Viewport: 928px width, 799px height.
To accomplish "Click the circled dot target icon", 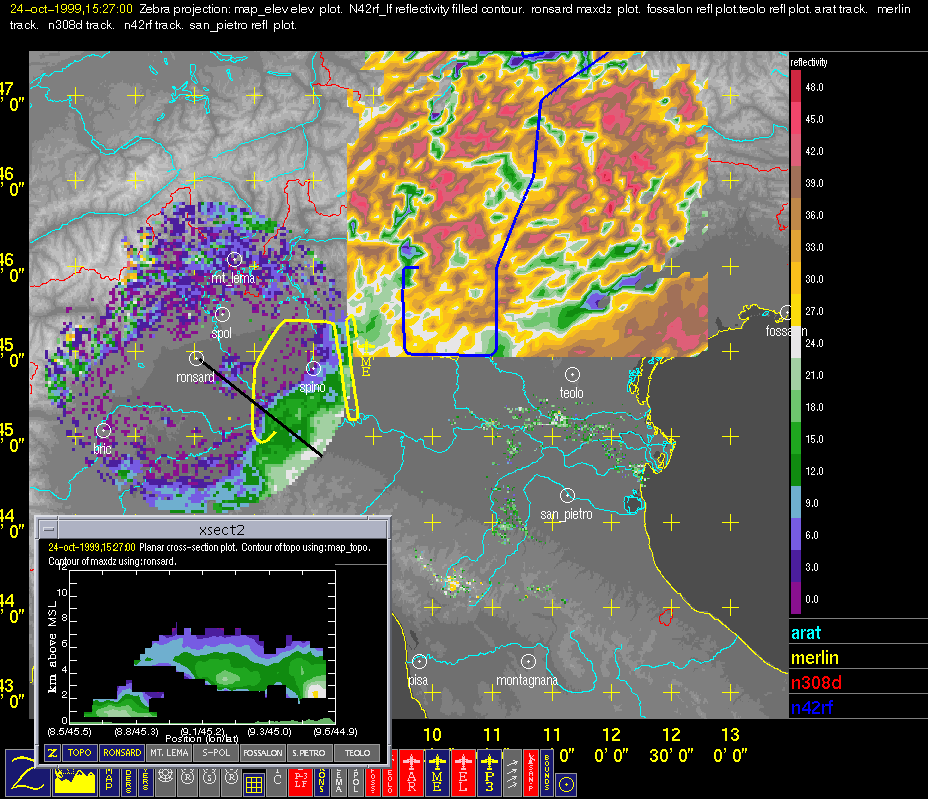I will point(566,783).
